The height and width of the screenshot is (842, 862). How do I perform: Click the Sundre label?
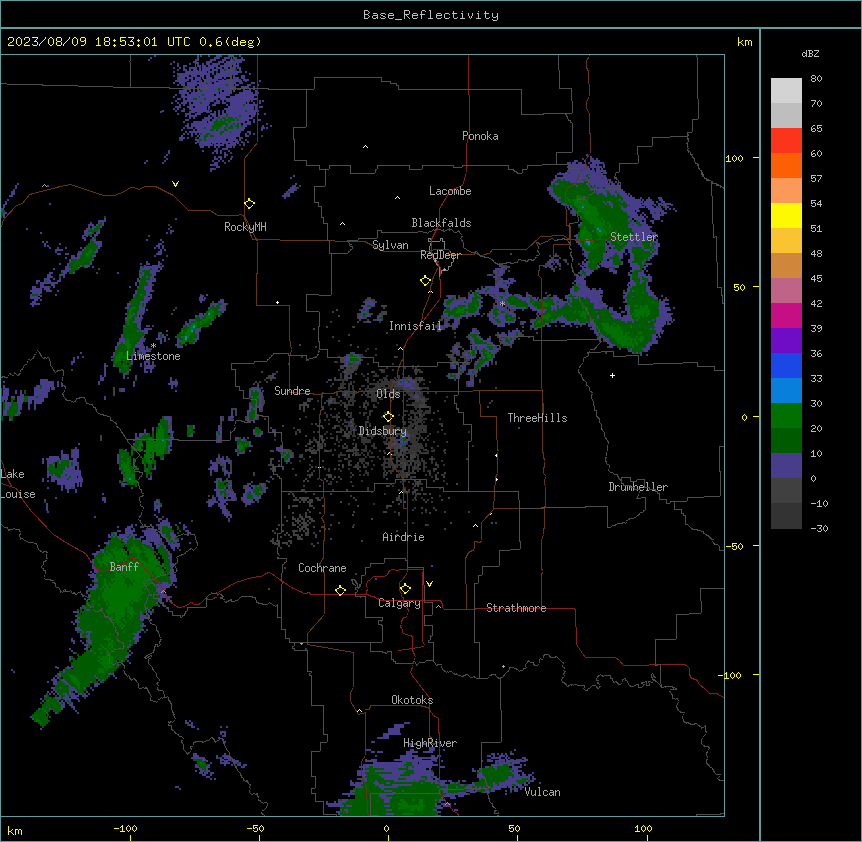pyautogui.click(x=292, y=391)
